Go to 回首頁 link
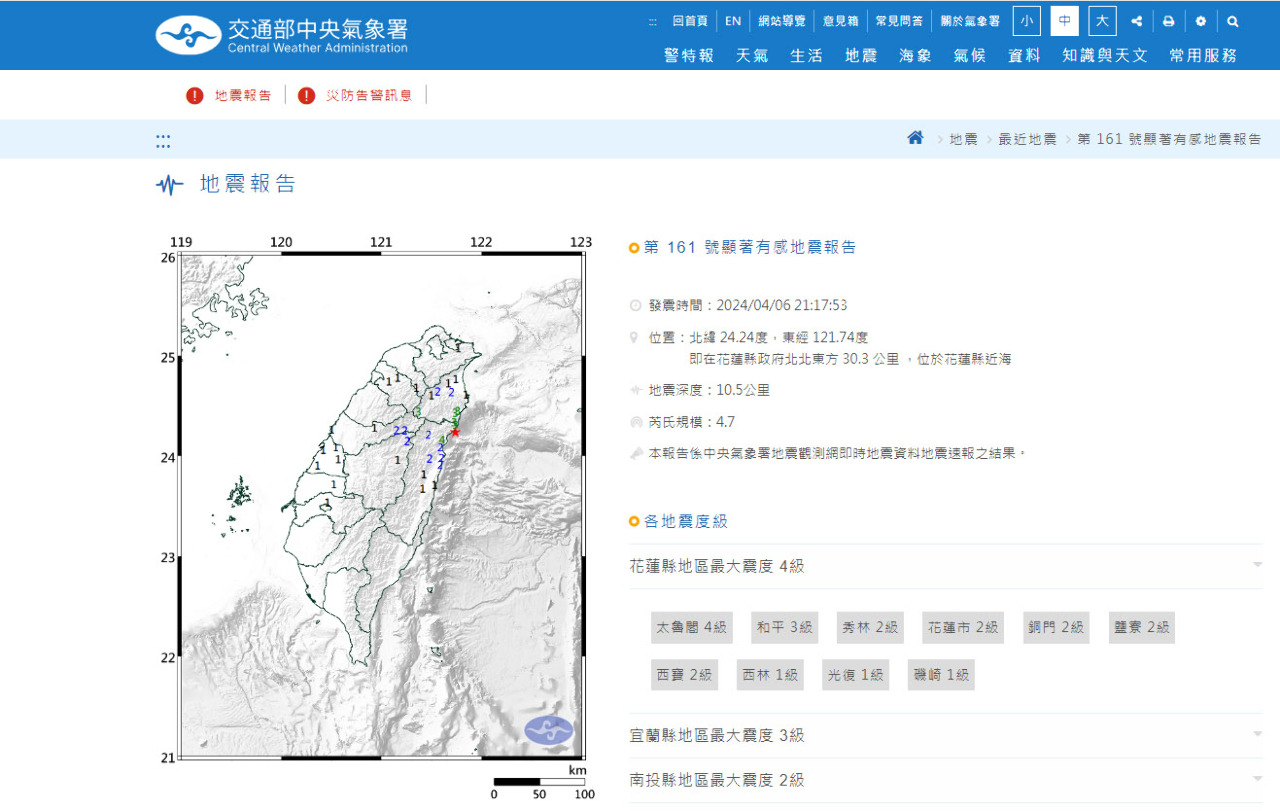This screenshot has height=811, width=1280. click(690, 21)
